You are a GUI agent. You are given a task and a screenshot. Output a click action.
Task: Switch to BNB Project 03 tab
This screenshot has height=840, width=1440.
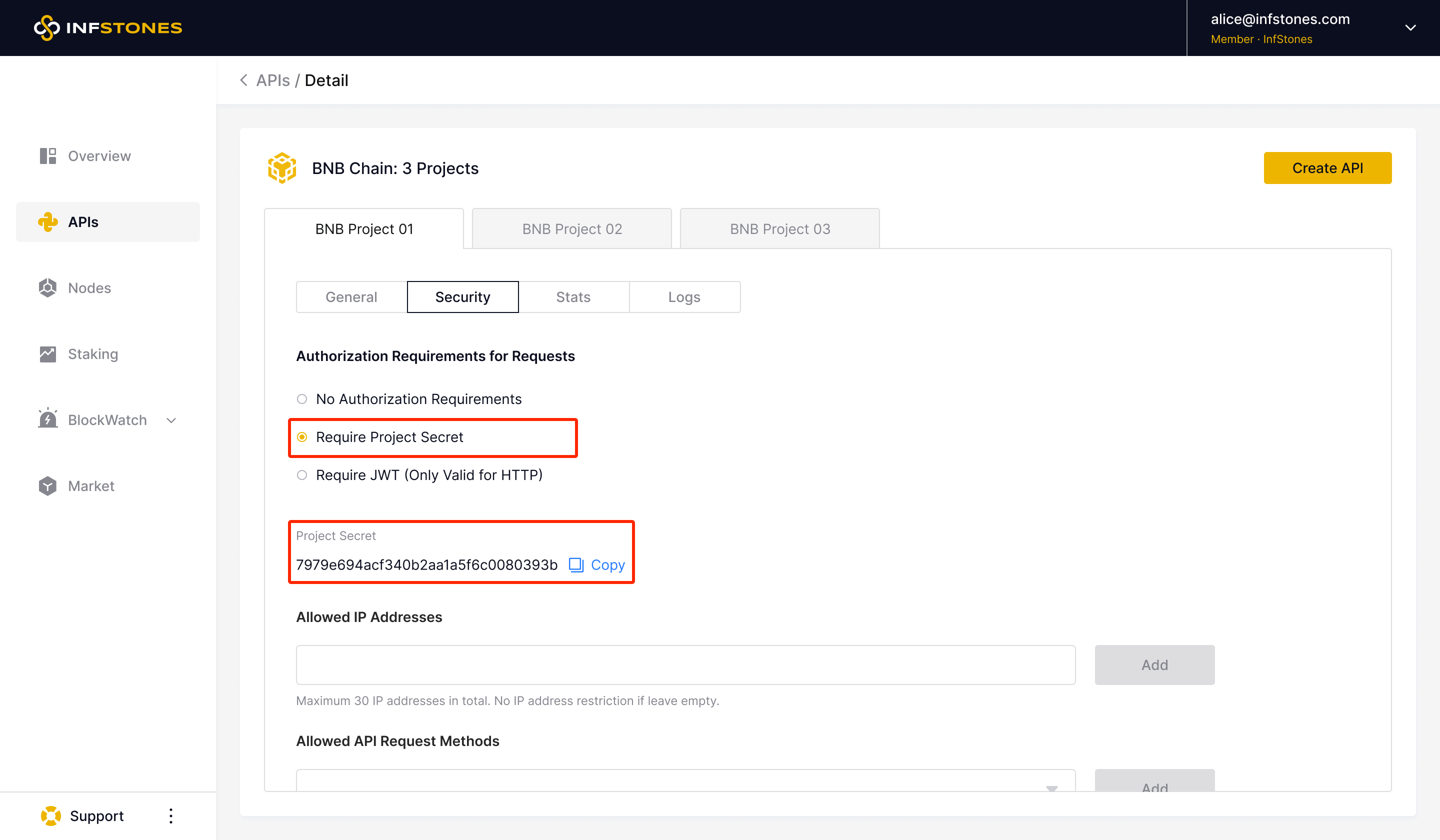780,228
